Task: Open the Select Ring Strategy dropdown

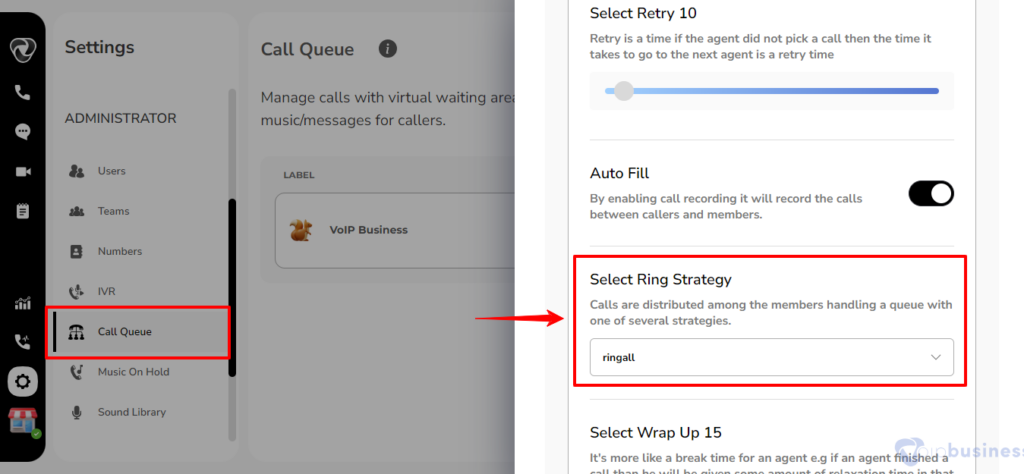Action: pyautogui.click(x=771, y=357)
